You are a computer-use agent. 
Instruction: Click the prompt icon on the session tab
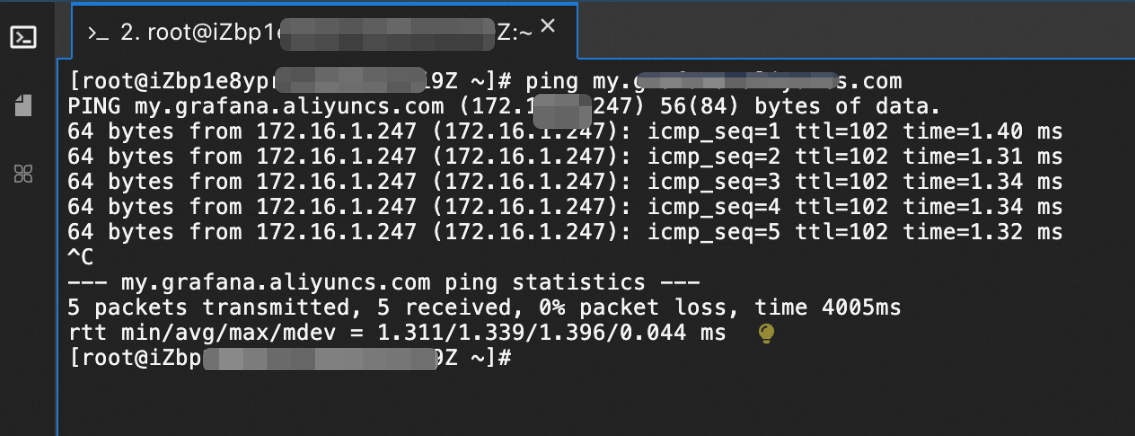click(x=97, y=33)
